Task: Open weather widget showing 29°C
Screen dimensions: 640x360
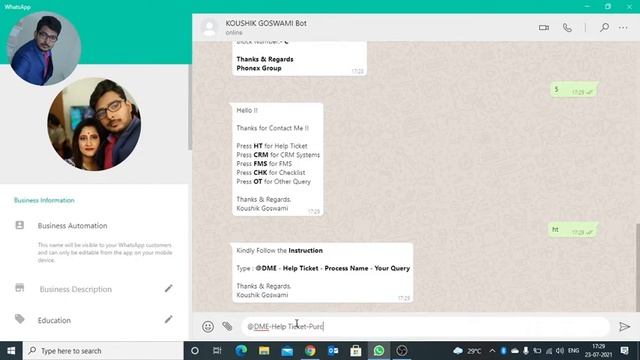Action: click(x=467, y=351)
